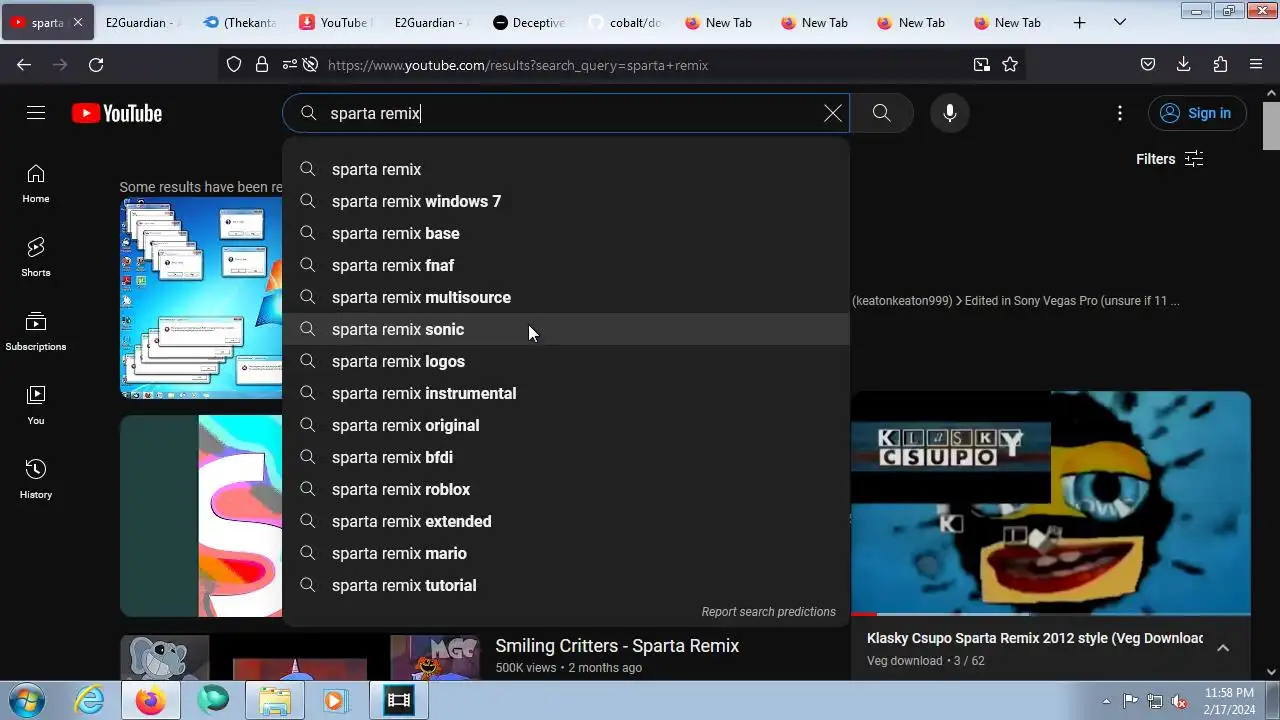Show hidden system tray icons
This screenshot has width=1280, height=720.
[x=1106, y=701]
